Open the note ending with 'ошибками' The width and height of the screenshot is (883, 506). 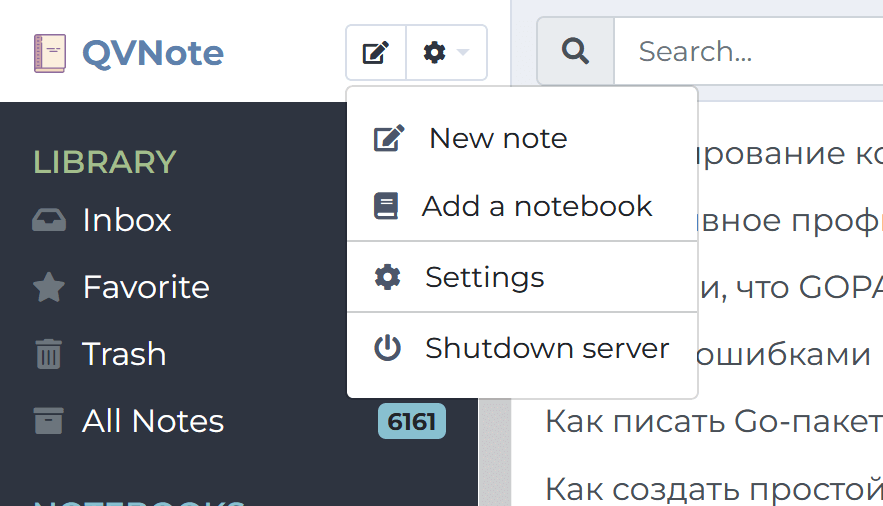point(784,355)
